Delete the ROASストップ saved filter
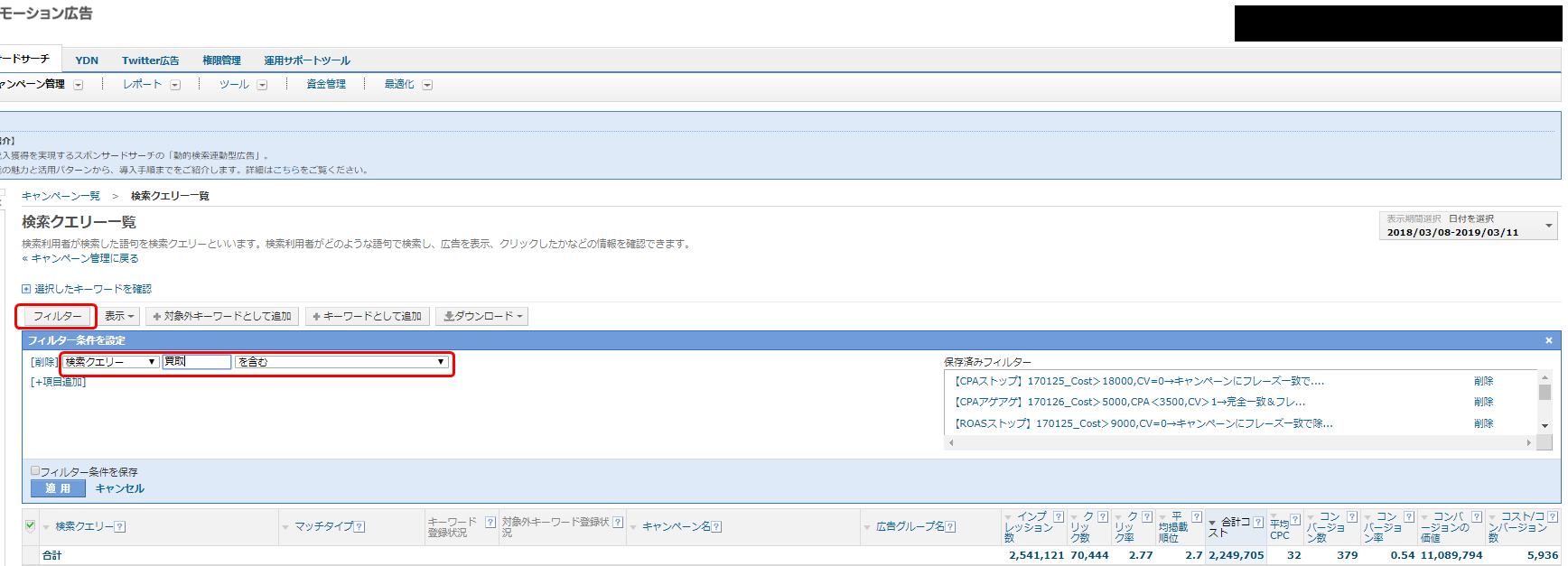Screen dimensions: 1568x566 click(x=1483, y=423)
